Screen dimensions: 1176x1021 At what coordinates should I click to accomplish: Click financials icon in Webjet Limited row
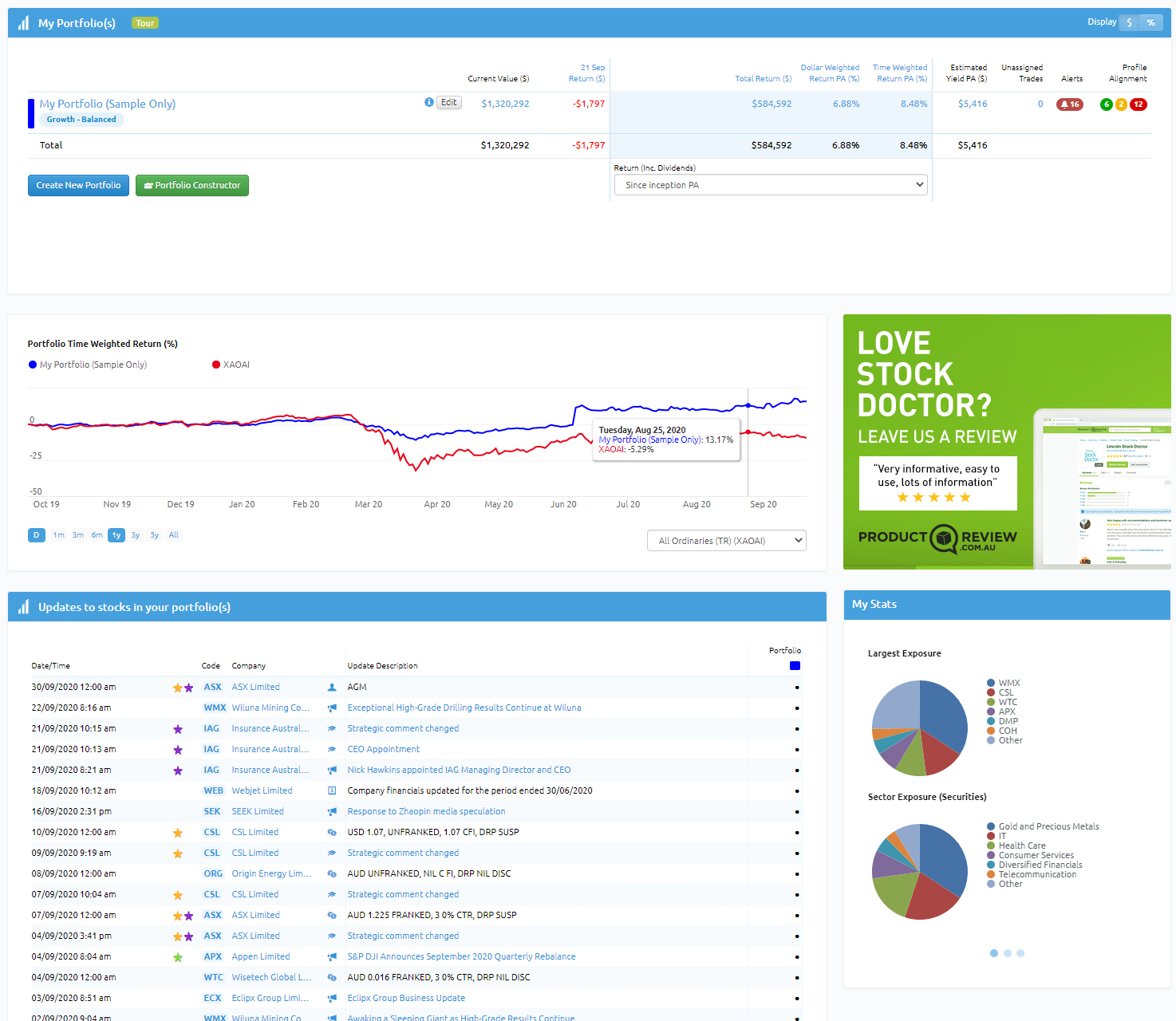click(332, 790)
